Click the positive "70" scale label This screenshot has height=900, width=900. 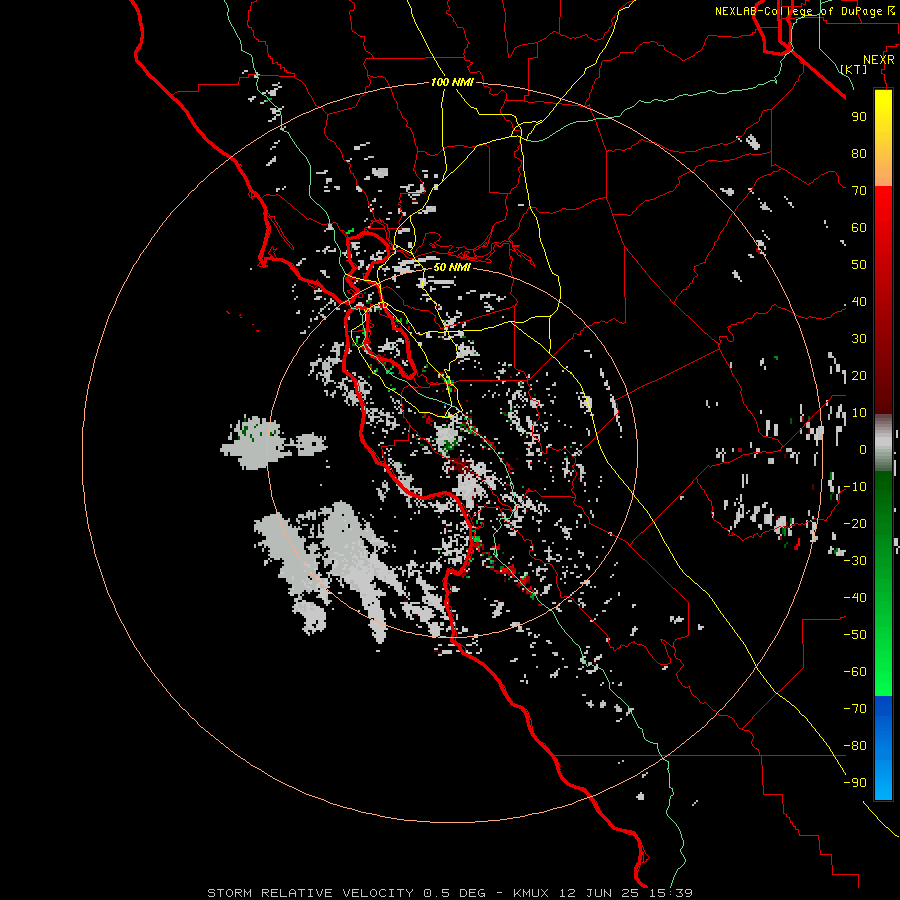(859, 191)
